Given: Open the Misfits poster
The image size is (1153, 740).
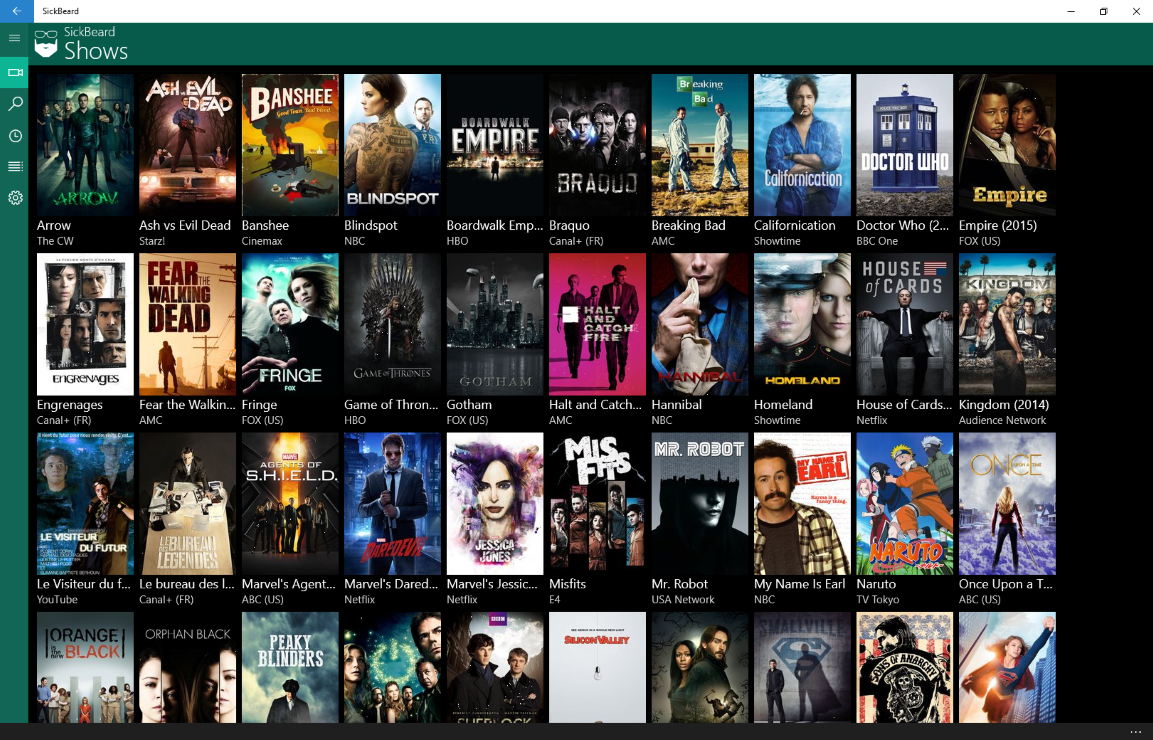Looking at the screenshot, I should 598,504.
